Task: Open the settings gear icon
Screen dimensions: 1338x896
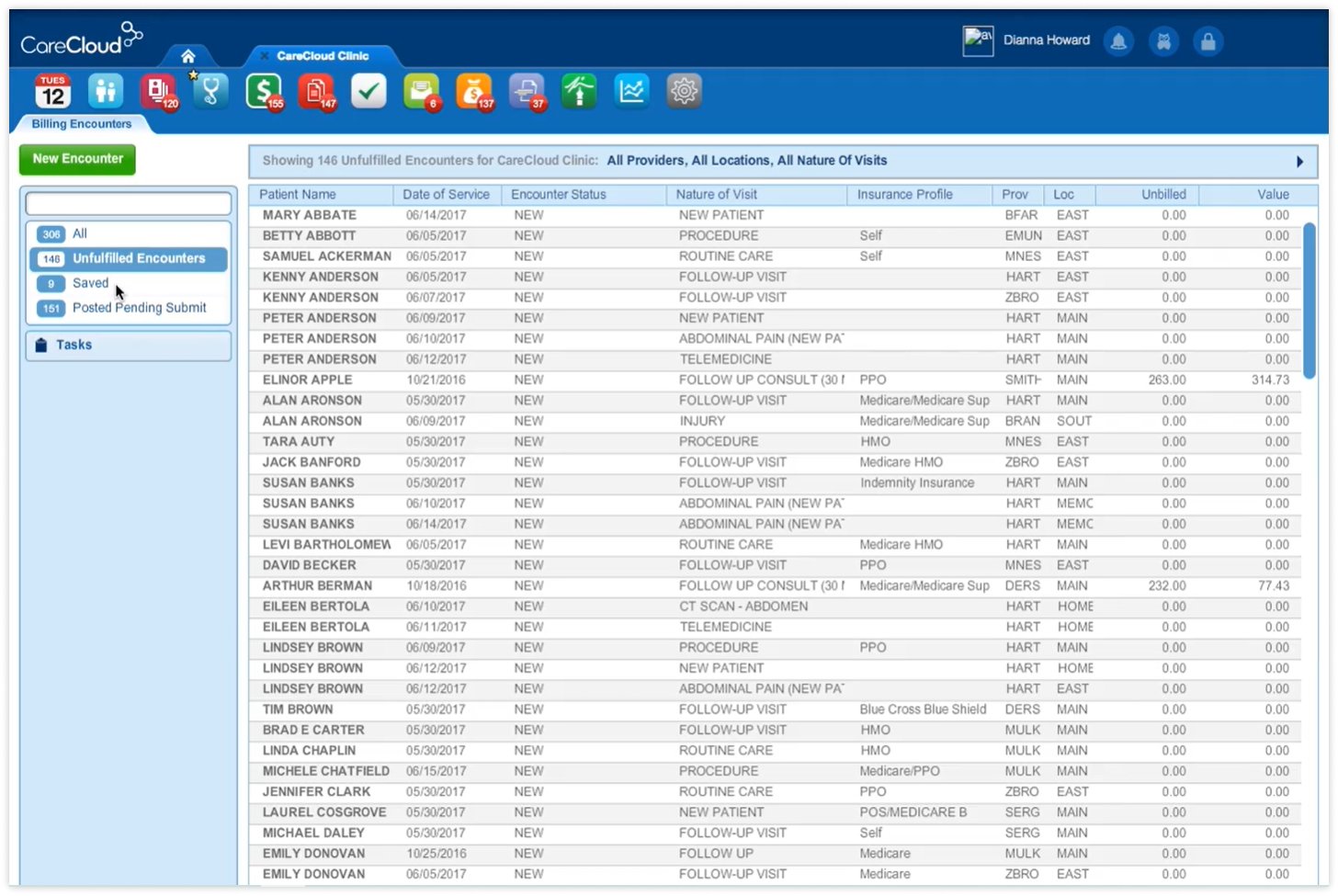Action: 684,91
